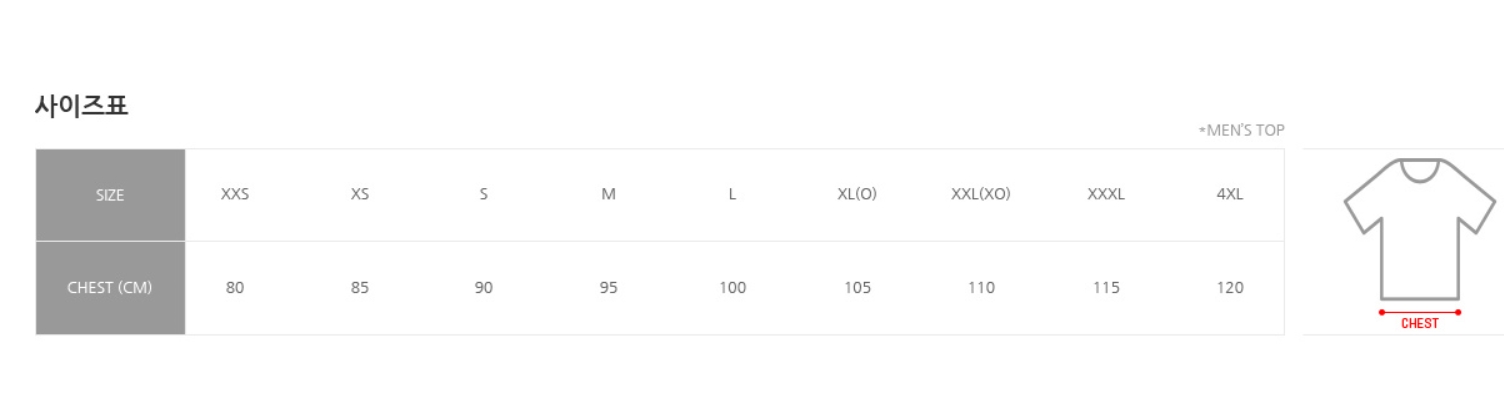Click the red CHEST measurement label
The height and width of the screenshot is (403, 1504).
pyautogui.click(x=1419, y=323)
